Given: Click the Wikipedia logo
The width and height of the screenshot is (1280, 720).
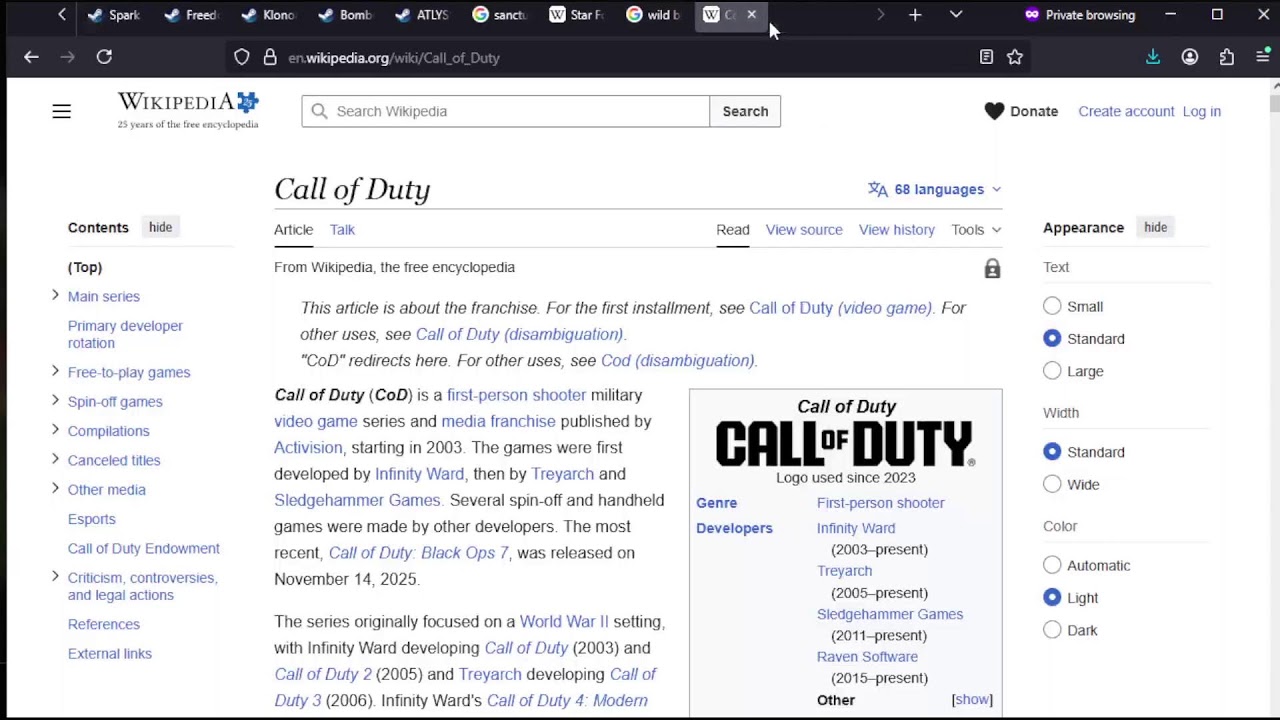Looking at the screenshot, I should [188, 110].
